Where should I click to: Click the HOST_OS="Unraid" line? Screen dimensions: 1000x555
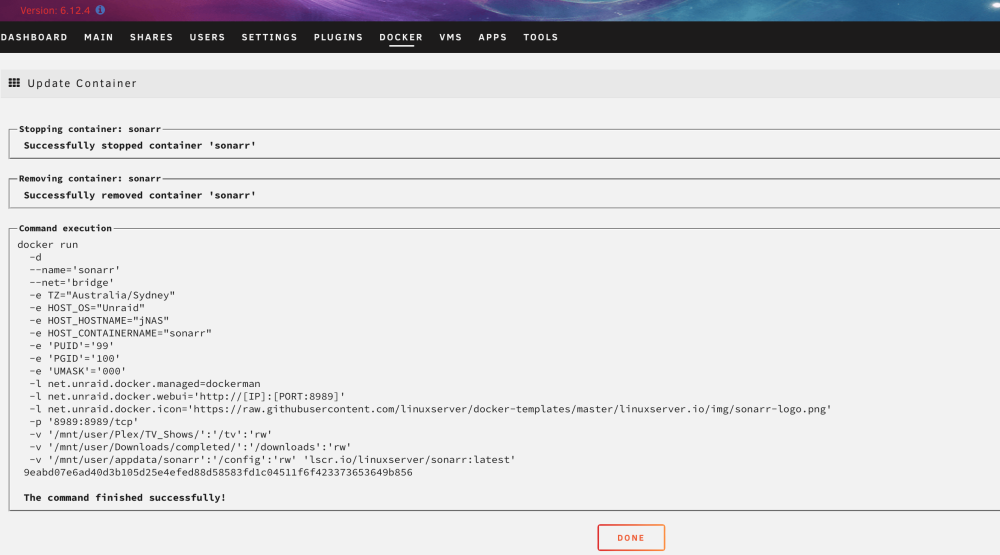click(x=87, y=307)
